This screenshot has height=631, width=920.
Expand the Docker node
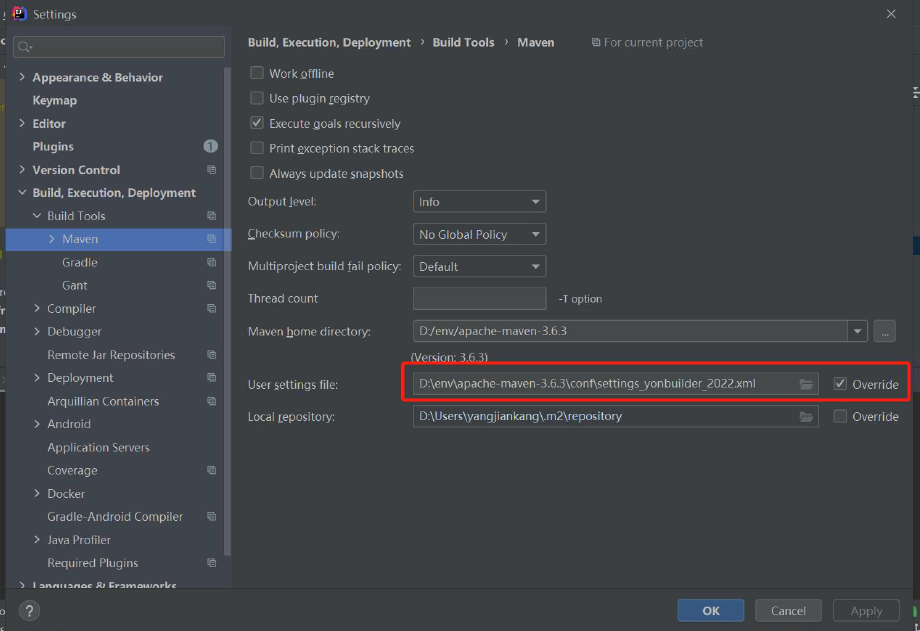[37, 494]
